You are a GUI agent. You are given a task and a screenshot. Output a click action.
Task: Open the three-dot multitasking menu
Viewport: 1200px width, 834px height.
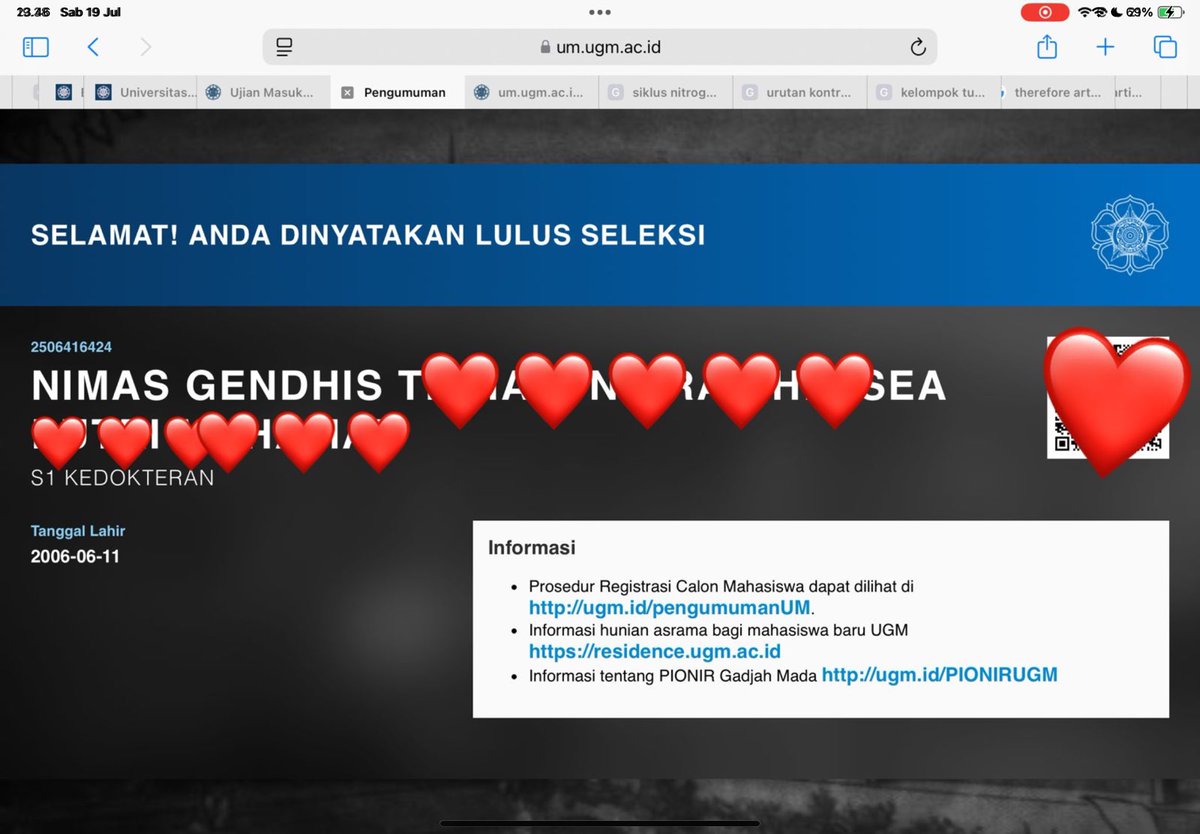tap(600, 12)
